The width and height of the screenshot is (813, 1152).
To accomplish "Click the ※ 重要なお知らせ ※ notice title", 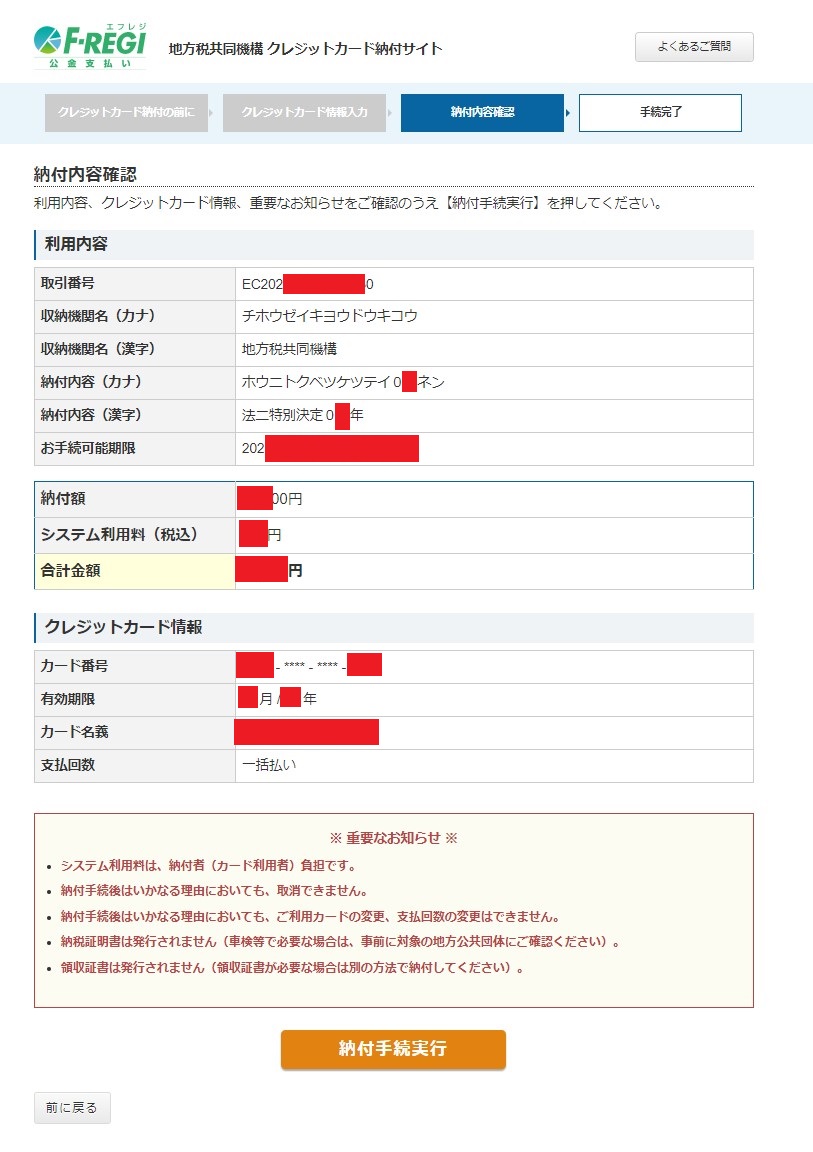I will pos(394,838).
